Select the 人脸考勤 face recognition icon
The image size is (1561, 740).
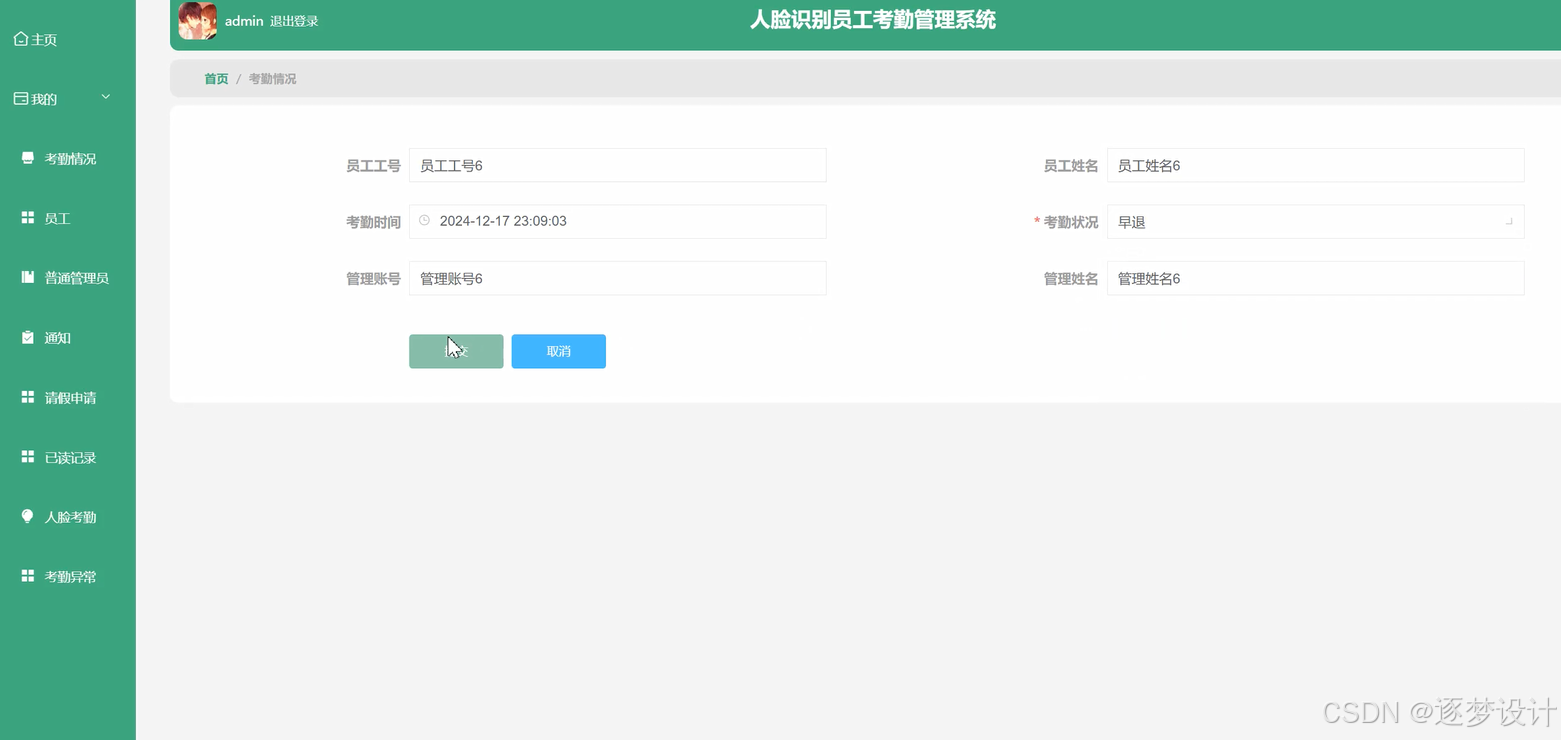coord(27,516)
